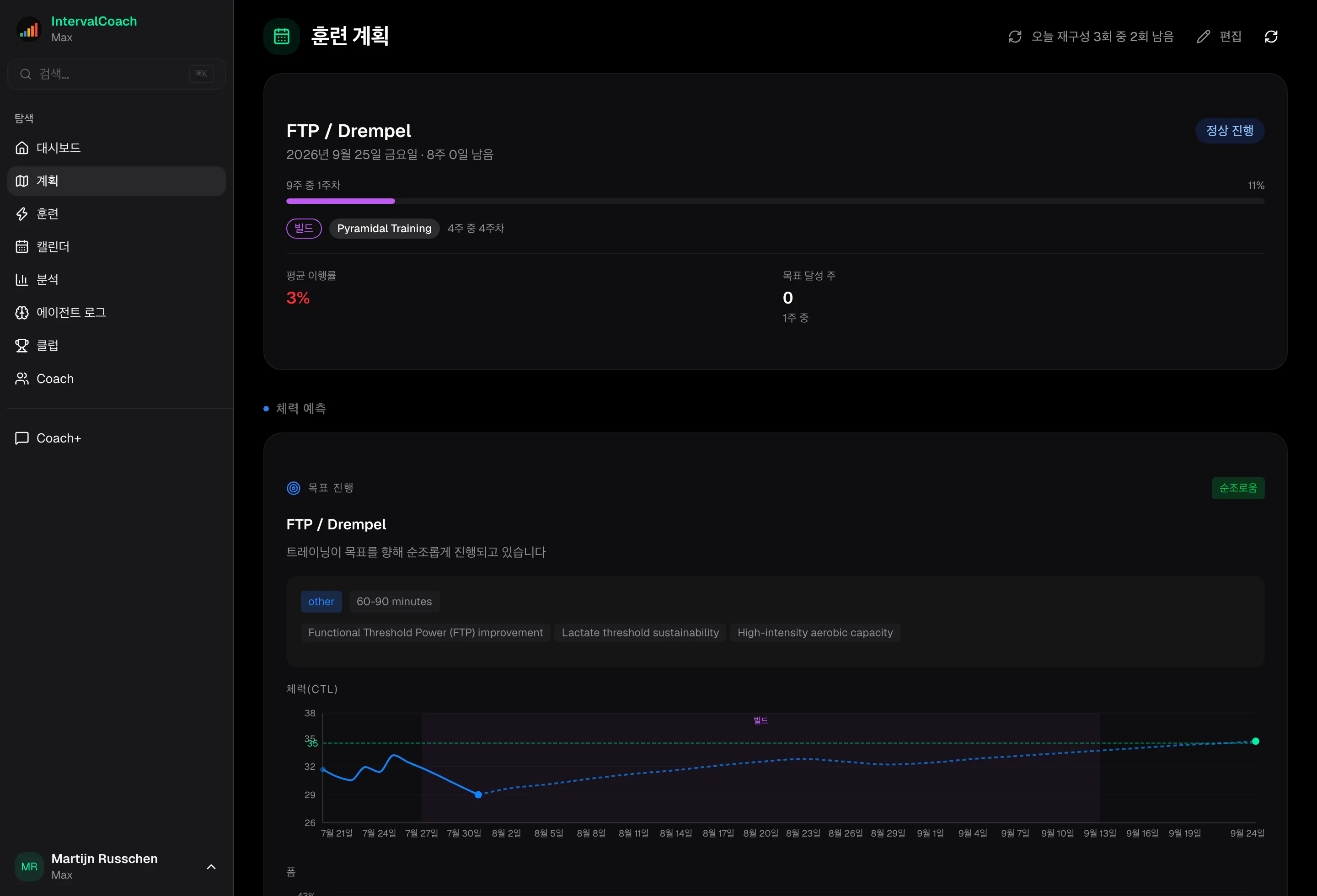Click the search magnifier icon

(26, 74)
